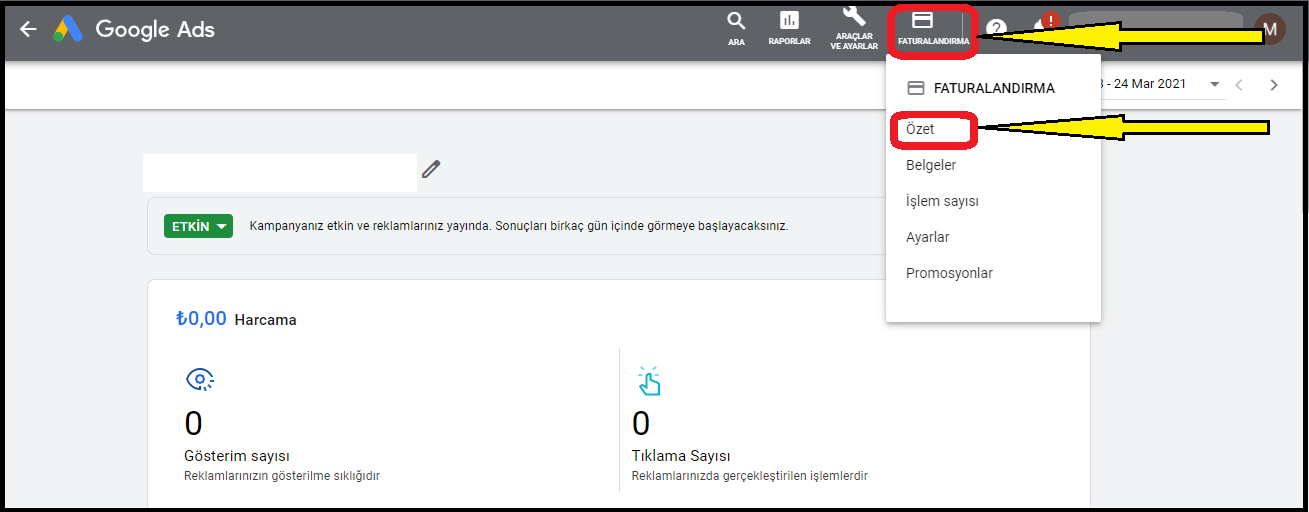
Task: Click the Tıklama Sayısı label
Action: 681,456
